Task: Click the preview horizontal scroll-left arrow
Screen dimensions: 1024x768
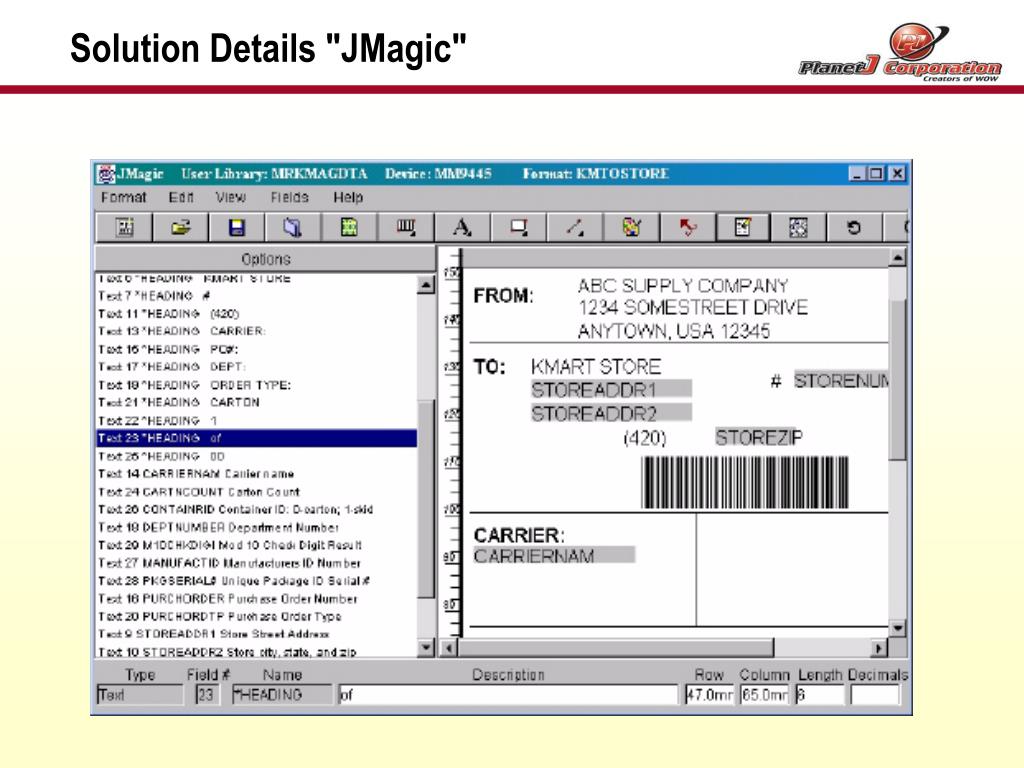Action: (449, 648)
